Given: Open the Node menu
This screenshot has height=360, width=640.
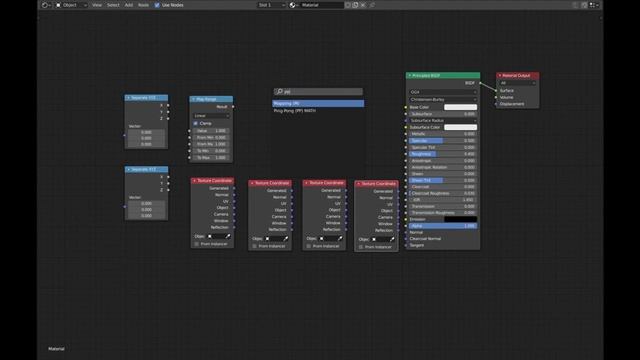Looking at the screenshot, I should (143, 5).
